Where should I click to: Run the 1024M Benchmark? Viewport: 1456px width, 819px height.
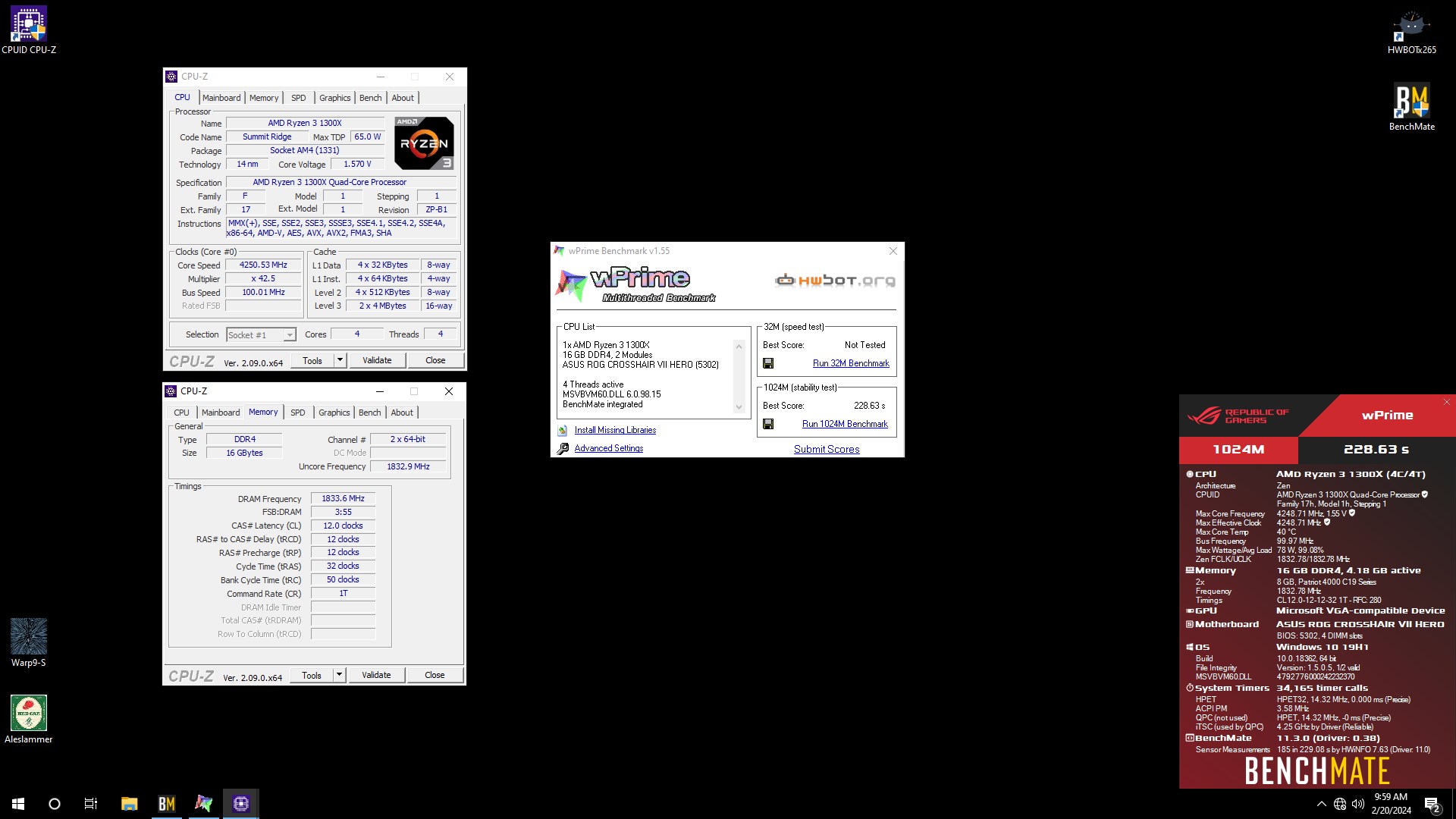coord(845,425)
